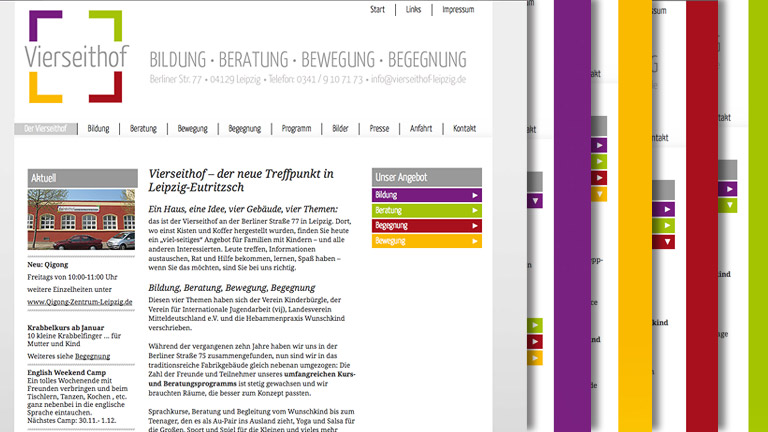Click the subheading 'Ein Haus, eine Idee'
Image resolution: width=768 pixels, height=432 pixels.
click(x=243, y=209)
